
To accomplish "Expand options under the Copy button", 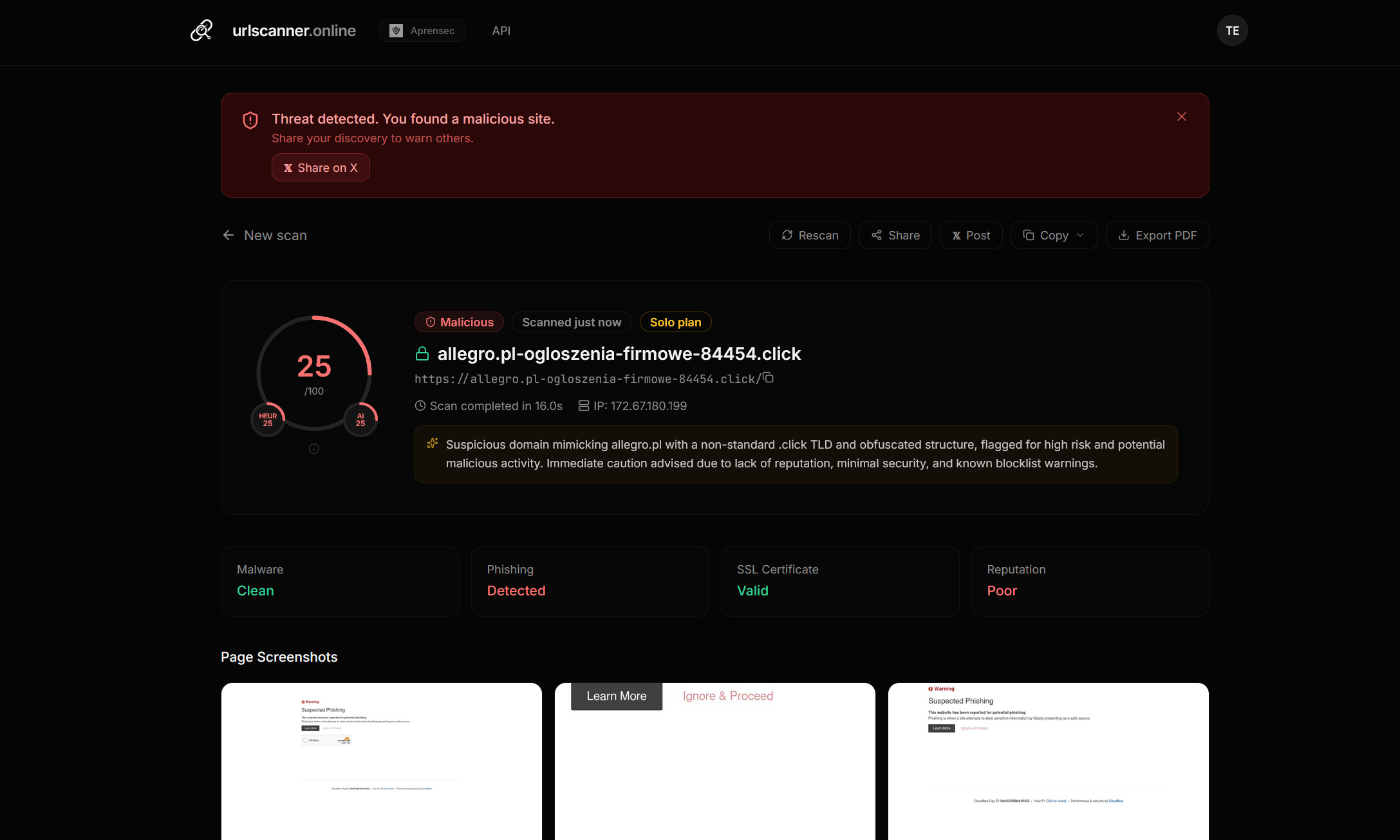I will click(1082, 235).
